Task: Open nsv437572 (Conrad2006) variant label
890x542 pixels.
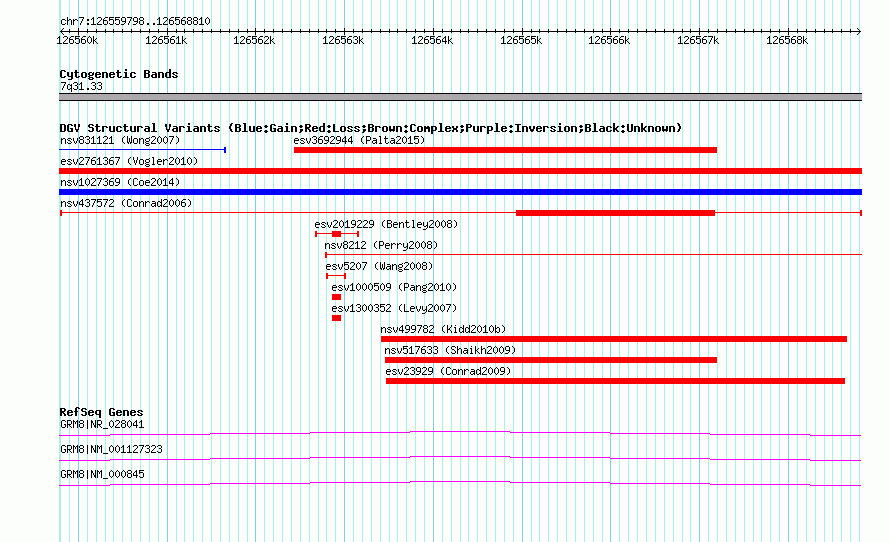Action: tap(126, 203)
